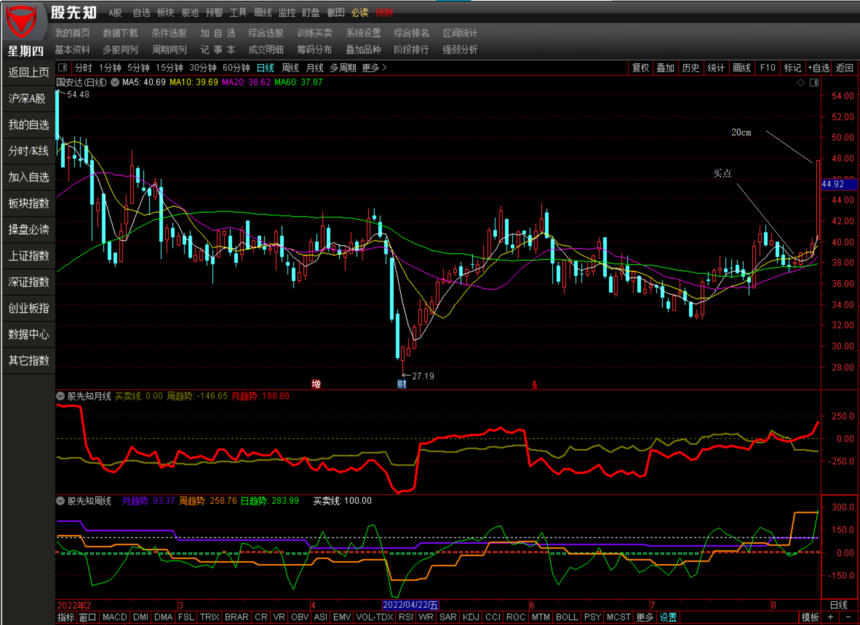Viewport: 860px width, 625px height.
Task: Select the BOLL indicator tab
Action: point(567,617)
